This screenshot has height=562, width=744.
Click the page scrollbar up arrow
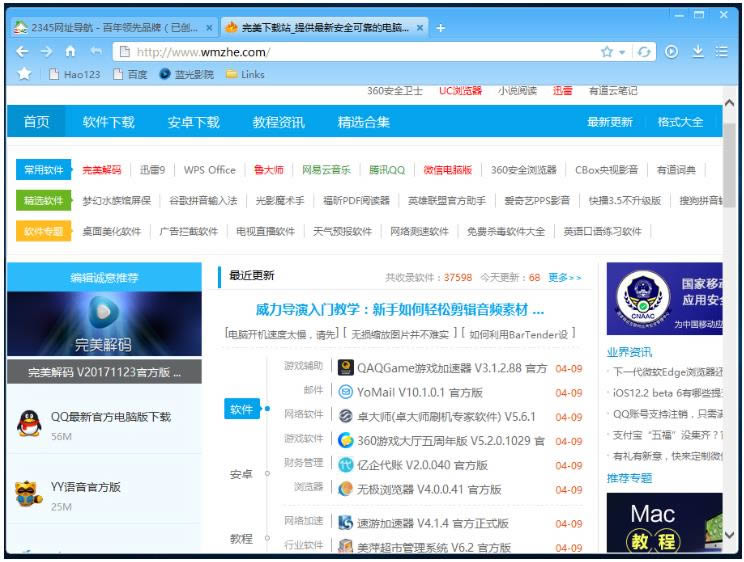[x=730, y=103]
